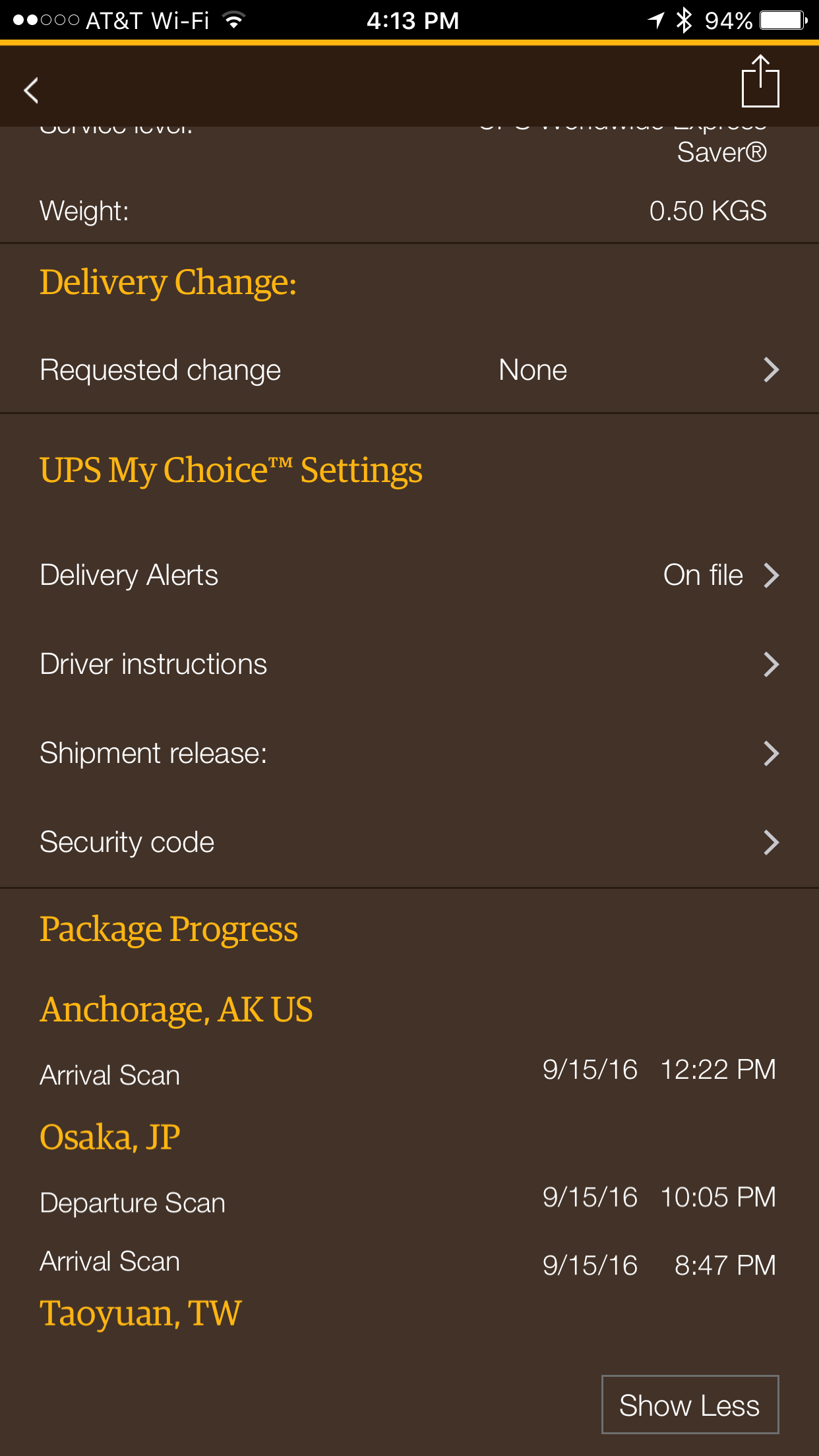
Task: Tap the location services arrow icon
Action: (x=655, y=20)
